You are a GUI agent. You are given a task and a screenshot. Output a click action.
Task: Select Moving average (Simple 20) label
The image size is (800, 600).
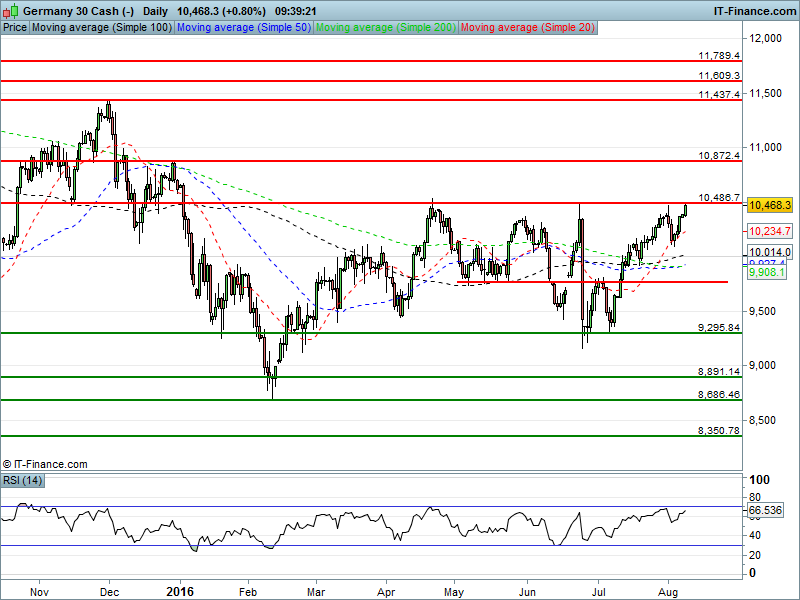coord(528,28)
